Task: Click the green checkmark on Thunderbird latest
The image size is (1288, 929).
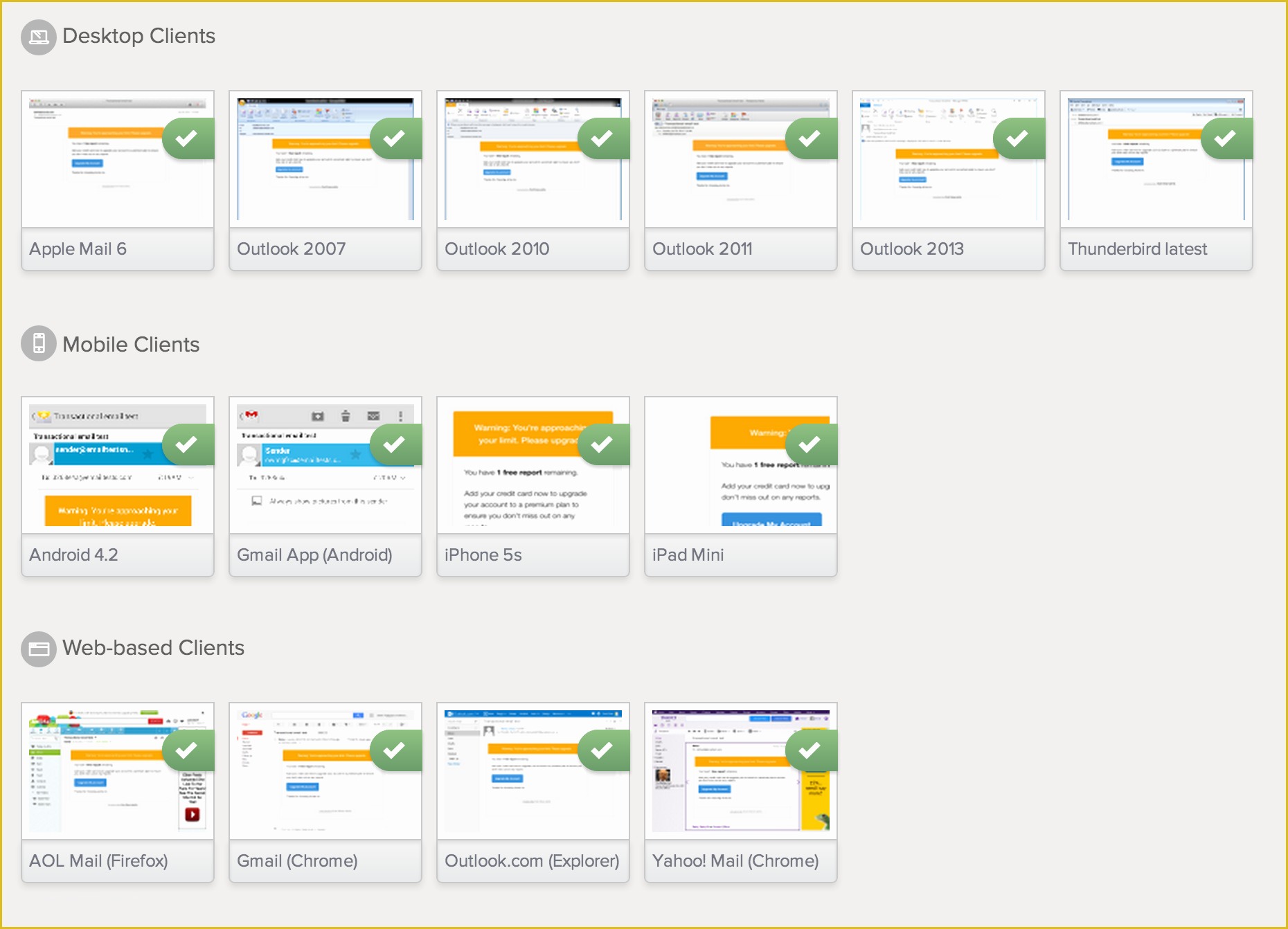Action: pyautogui.click(x=1227, y=138)
